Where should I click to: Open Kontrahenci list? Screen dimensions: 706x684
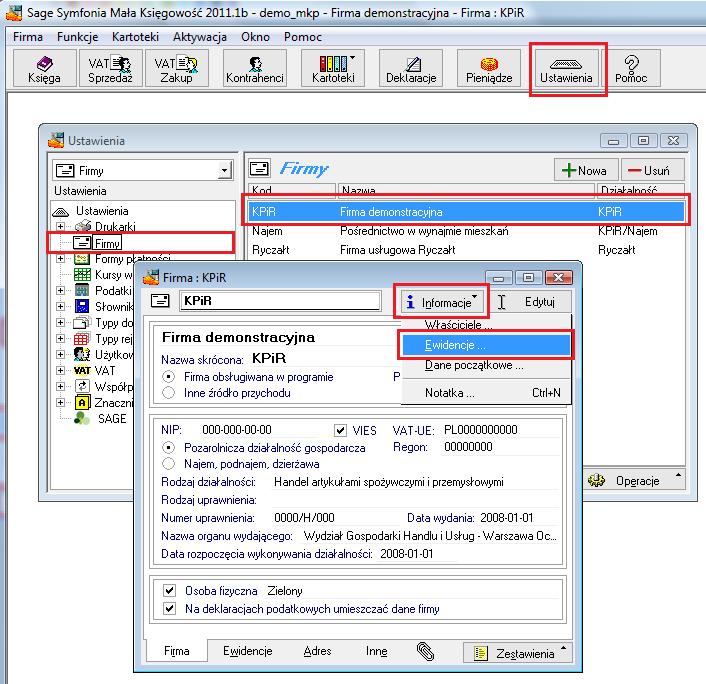tap(255, 68)
